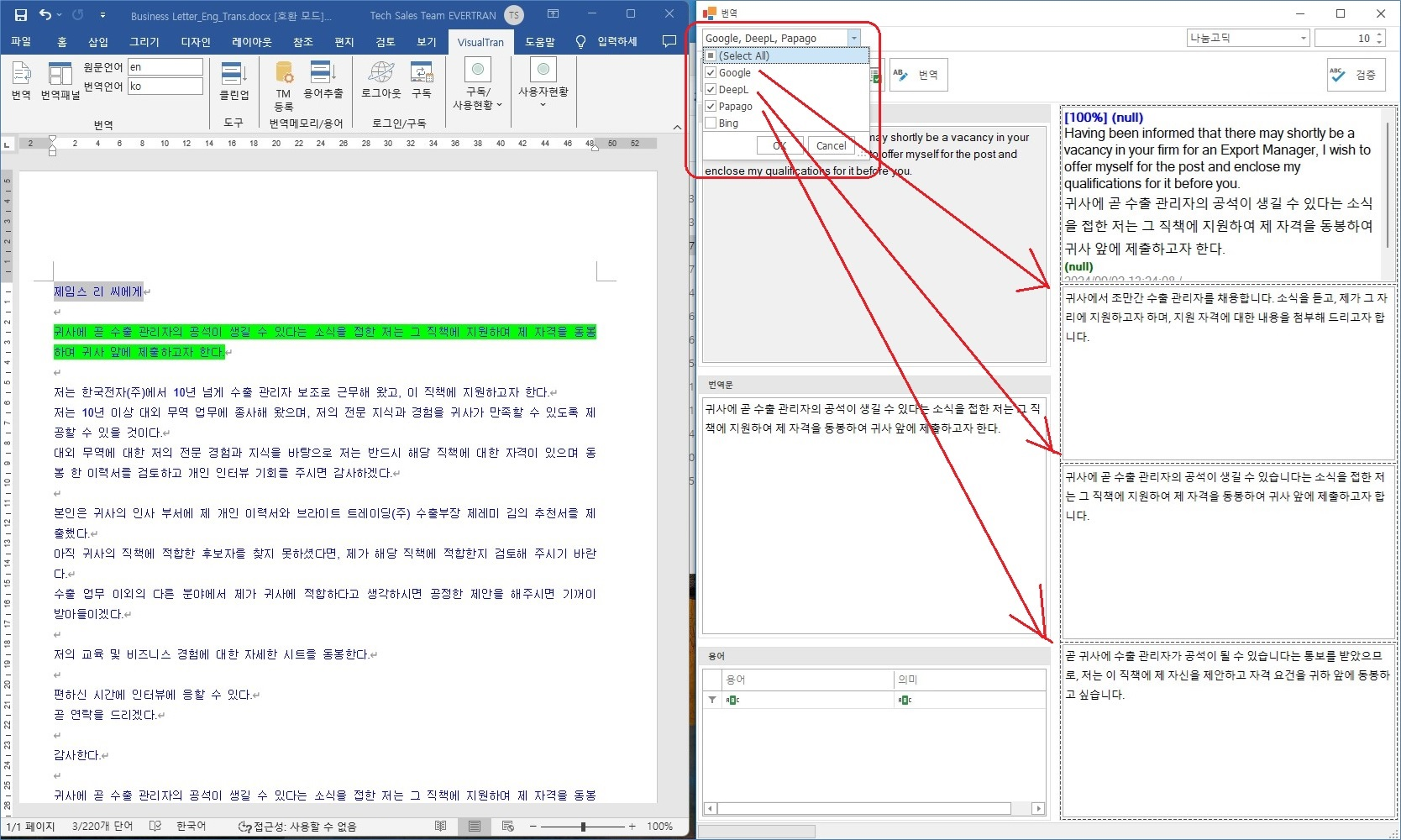This screenshot has width=1401, height=840.
Task: Check the Bing engine checkbox
Action: click(x=710, y=123)
